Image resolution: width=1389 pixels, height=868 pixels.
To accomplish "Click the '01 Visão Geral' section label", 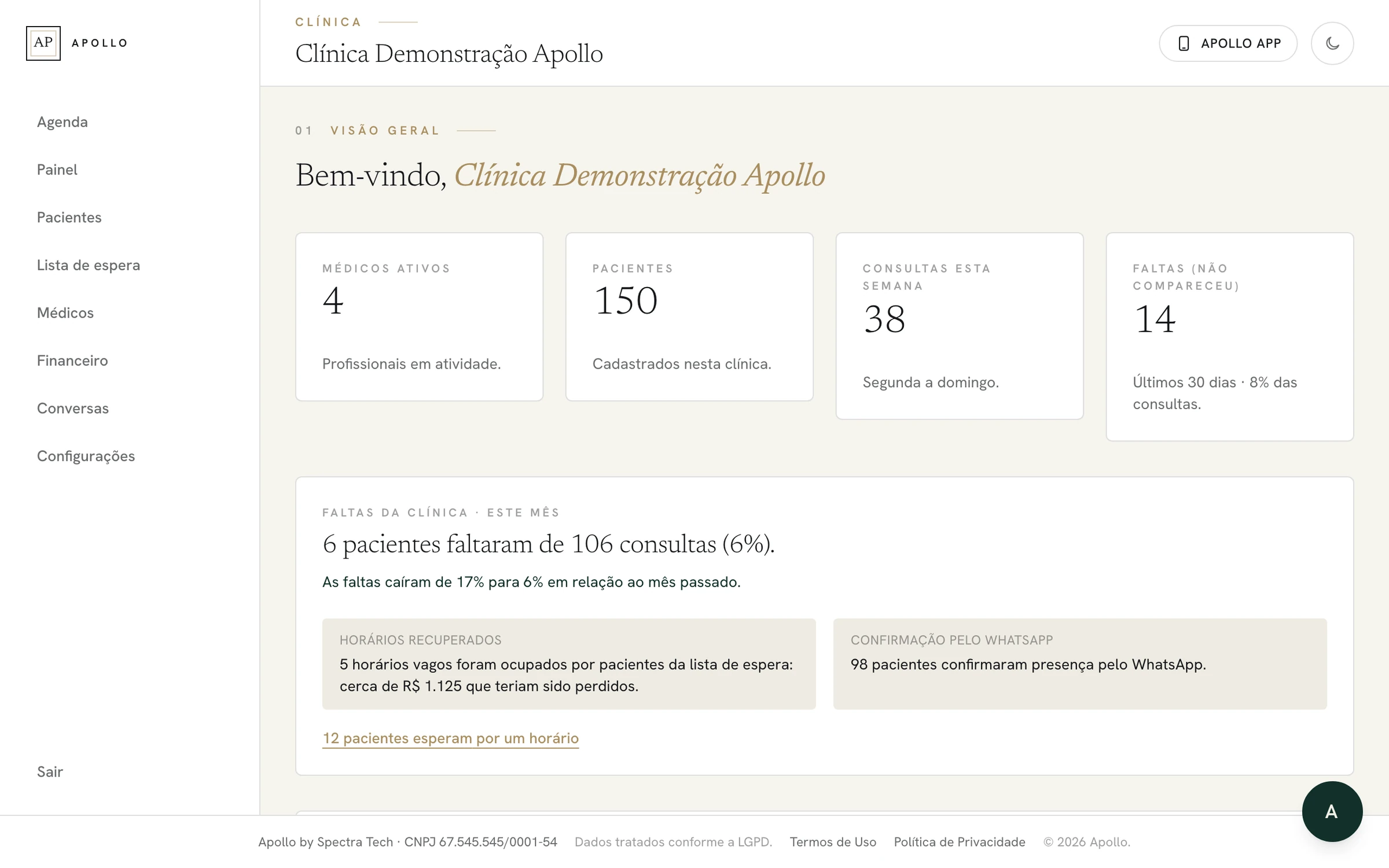I will click(x=368, y=131).
